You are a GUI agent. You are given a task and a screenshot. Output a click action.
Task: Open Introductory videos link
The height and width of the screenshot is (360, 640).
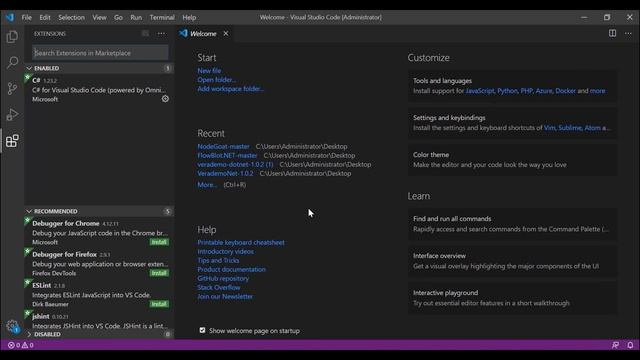click(x=225, y=251)
